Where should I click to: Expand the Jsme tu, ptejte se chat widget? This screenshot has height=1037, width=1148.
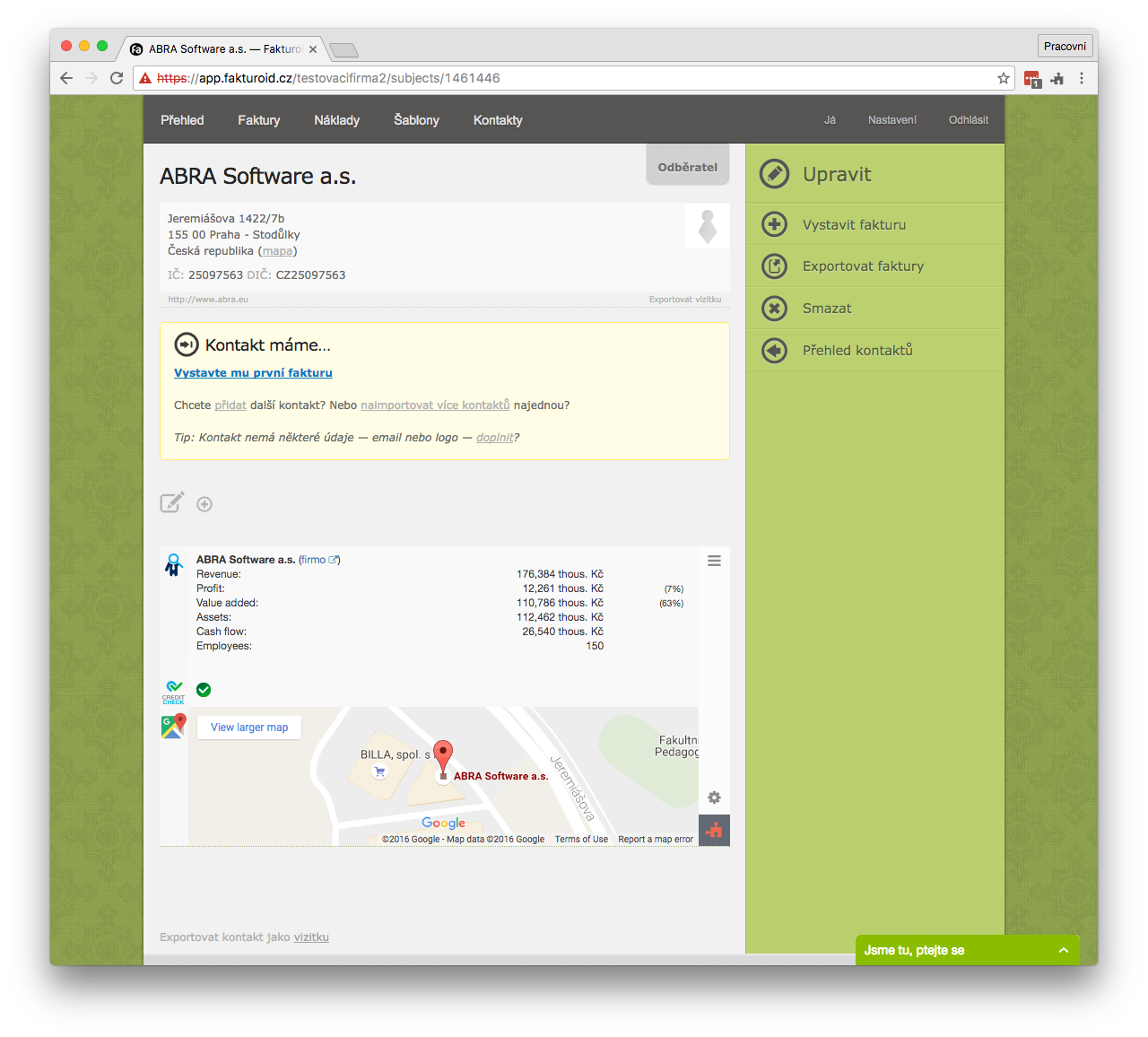(968, 950)
